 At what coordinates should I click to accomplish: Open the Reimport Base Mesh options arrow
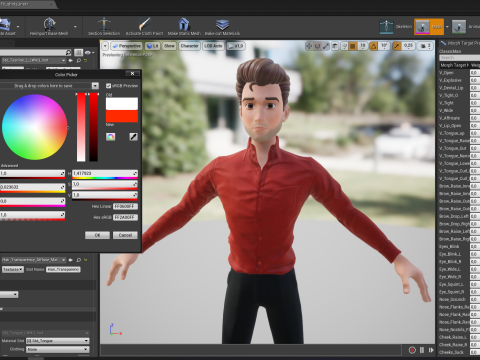75,27
